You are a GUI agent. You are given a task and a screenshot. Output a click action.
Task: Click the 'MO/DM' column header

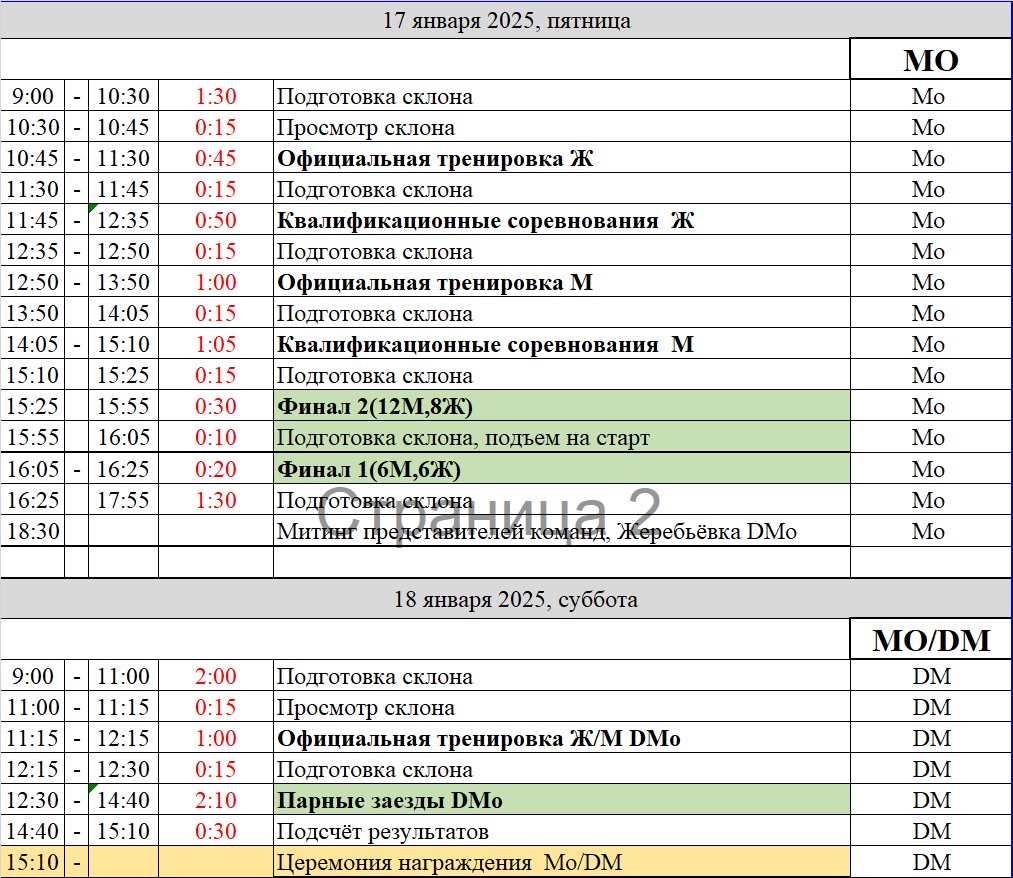coord(931,640)
